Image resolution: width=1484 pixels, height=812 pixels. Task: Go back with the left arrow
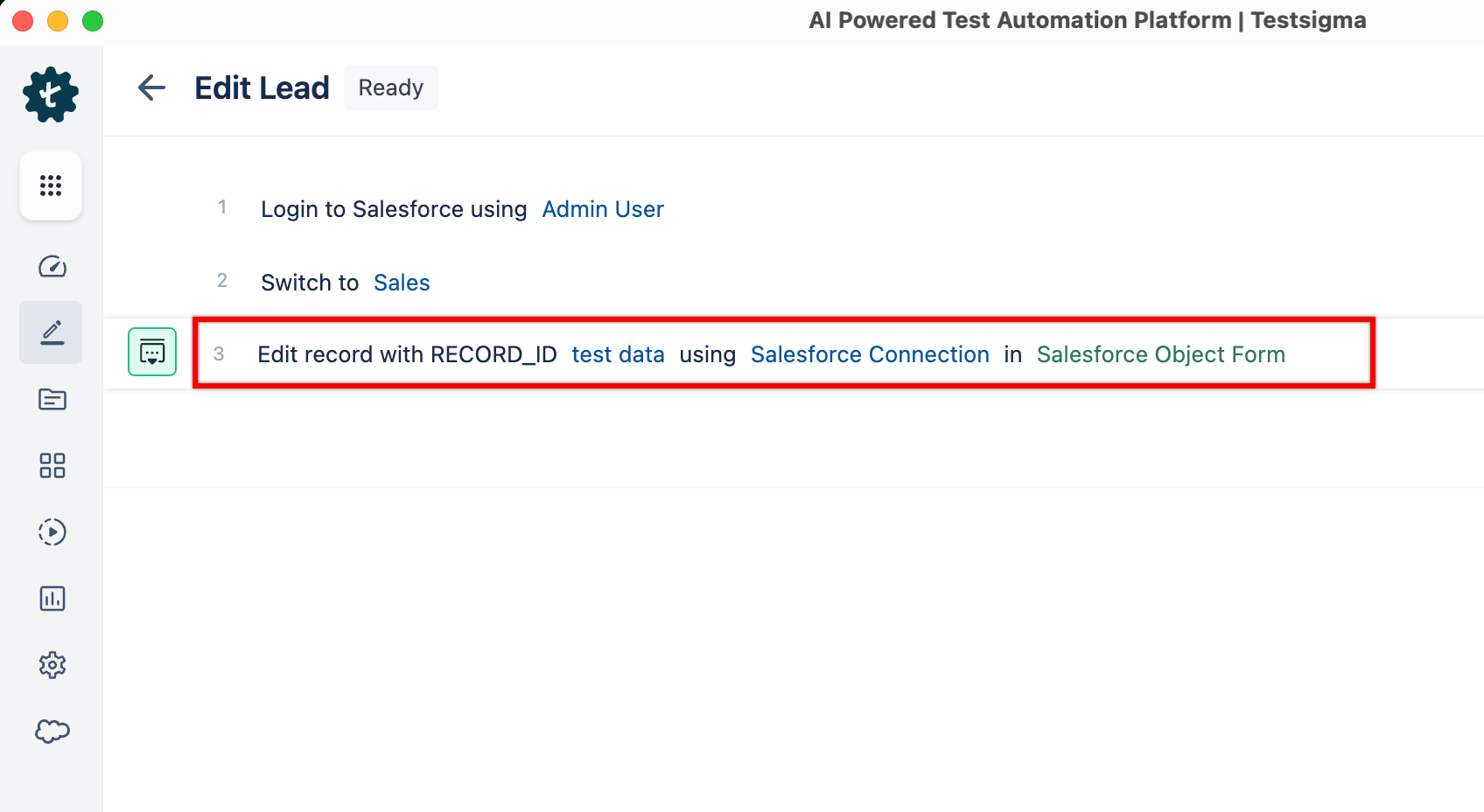coord(151,87)
